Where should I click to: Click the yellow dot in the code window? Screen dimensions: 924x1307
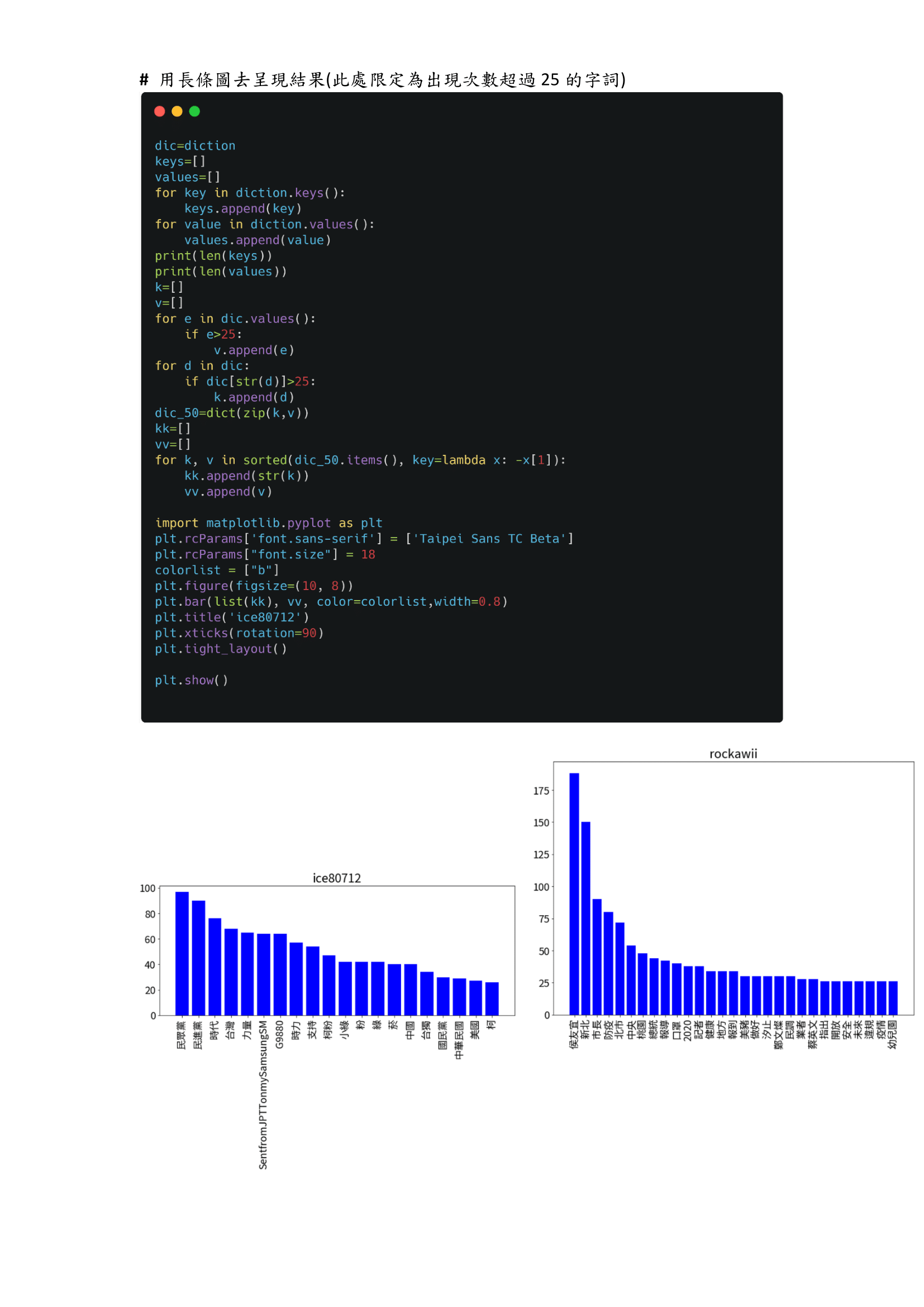[177, 112]
